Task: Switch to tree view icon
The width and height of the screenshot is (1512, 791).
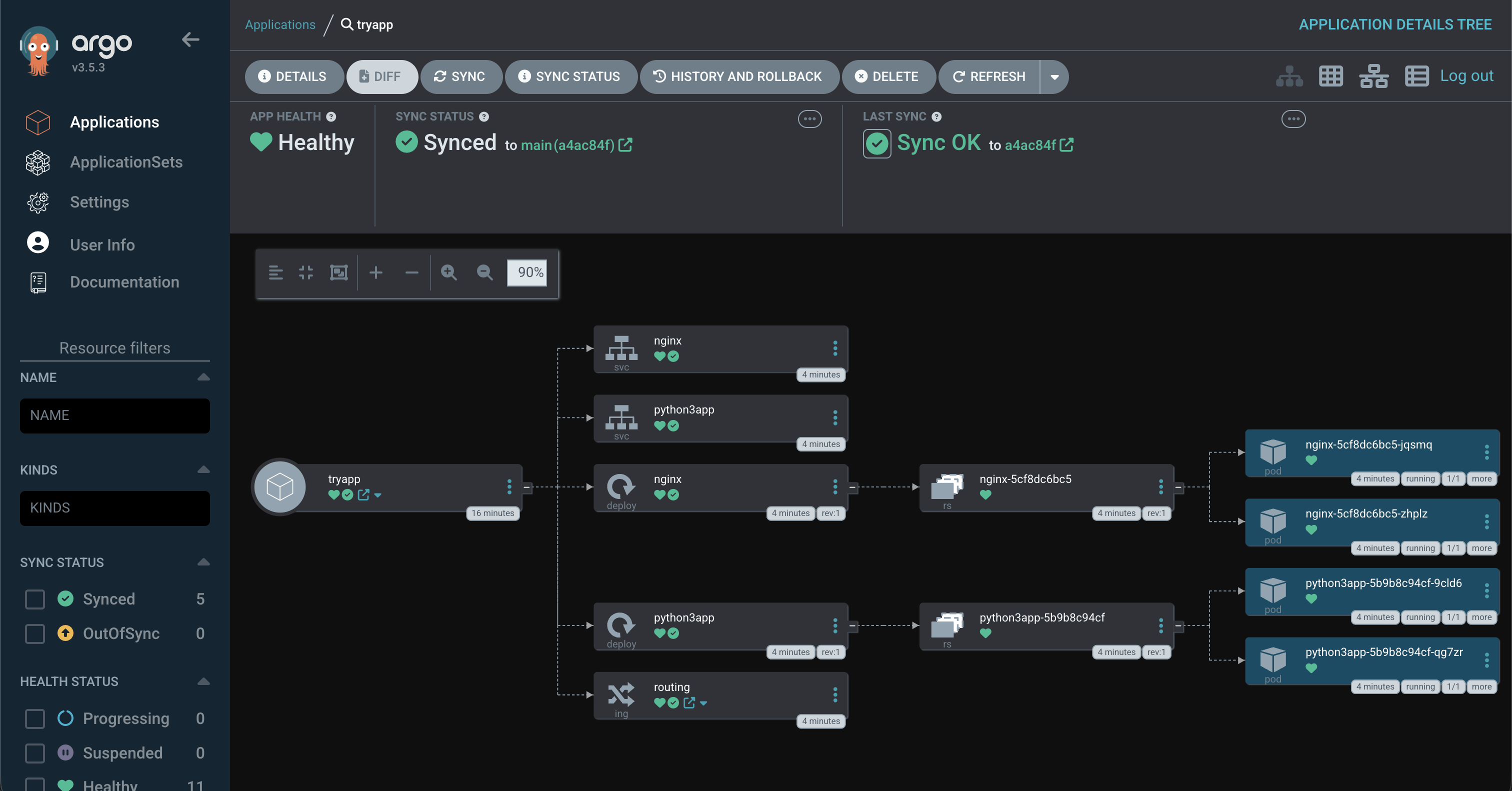Action: [1289, 76]
